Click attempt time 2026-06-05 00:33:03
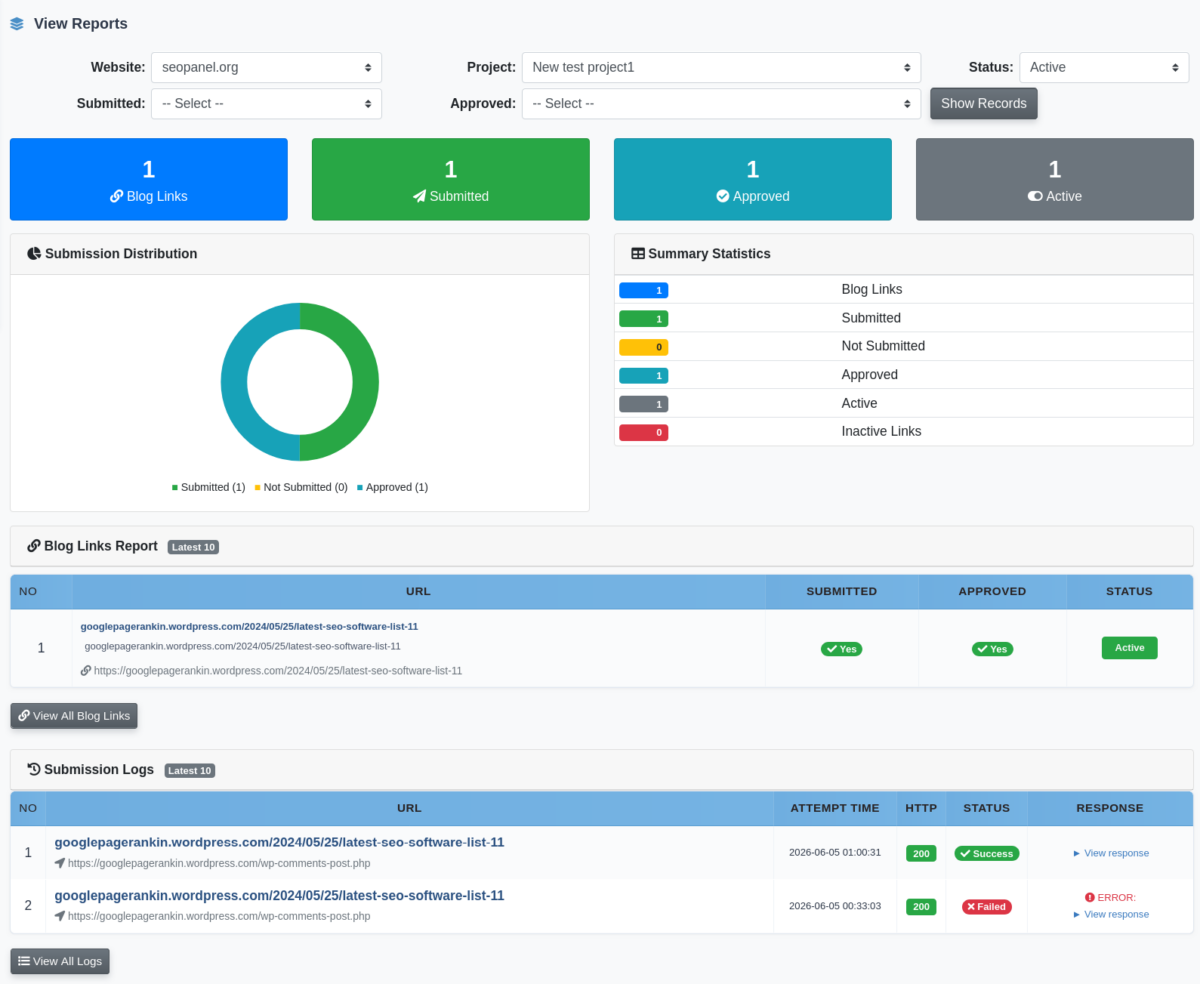This screenshot has height=984, width=1200. (835, 905)
